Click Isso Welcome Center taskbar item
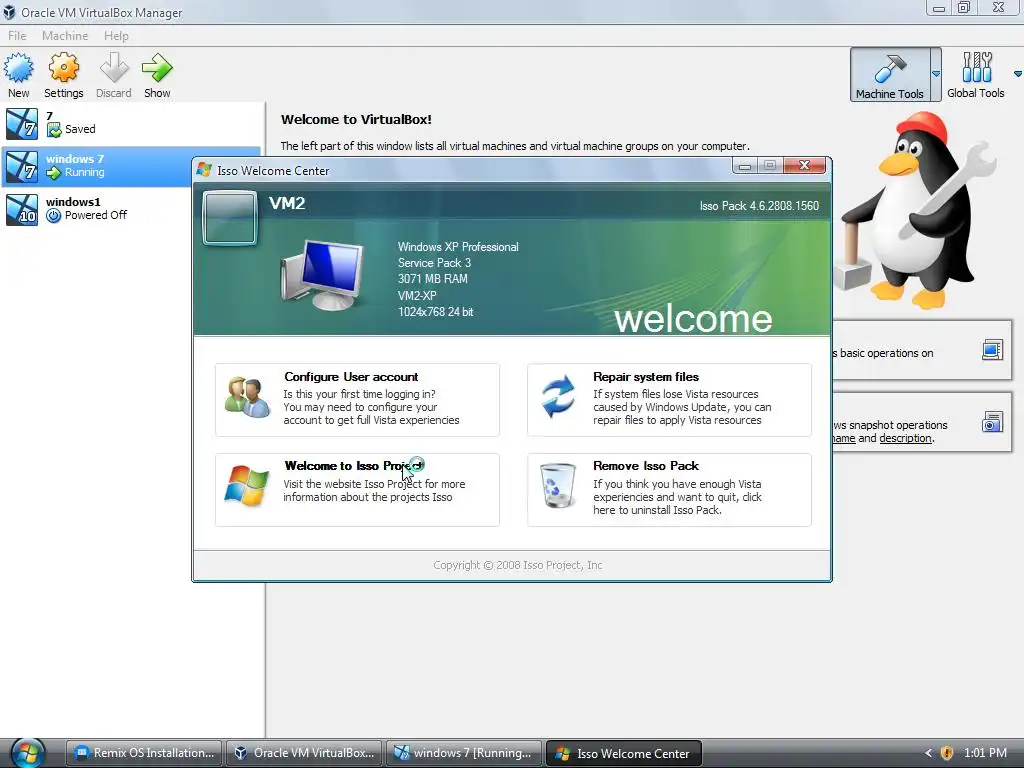The height and width of the screenshot is (768, 1024). click(624, 753)
